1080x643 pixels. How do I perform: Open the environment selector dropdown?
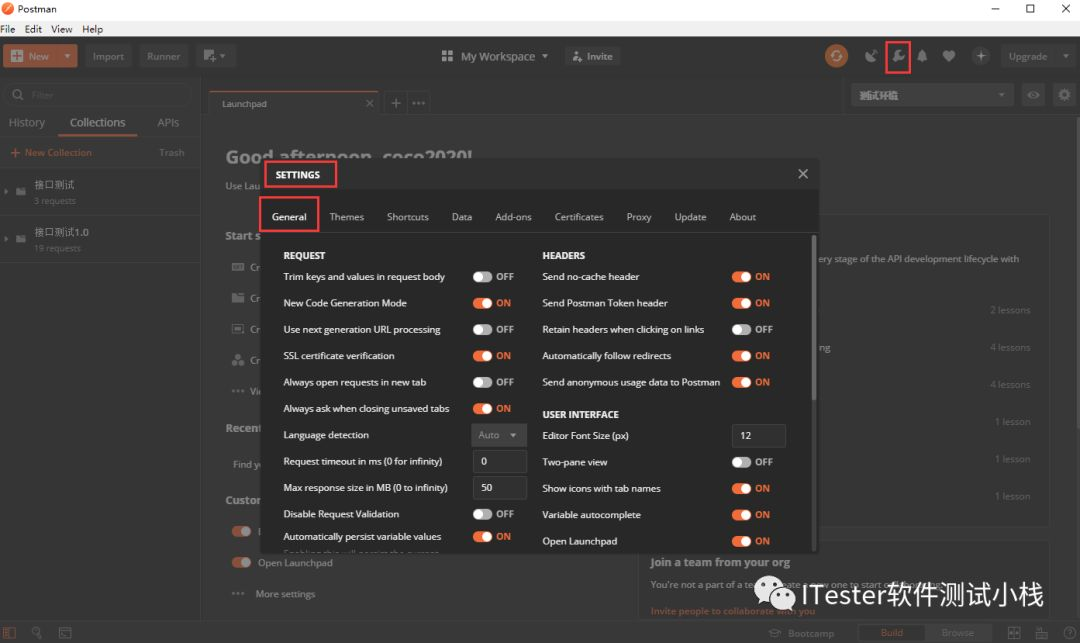tap(932, 95)
